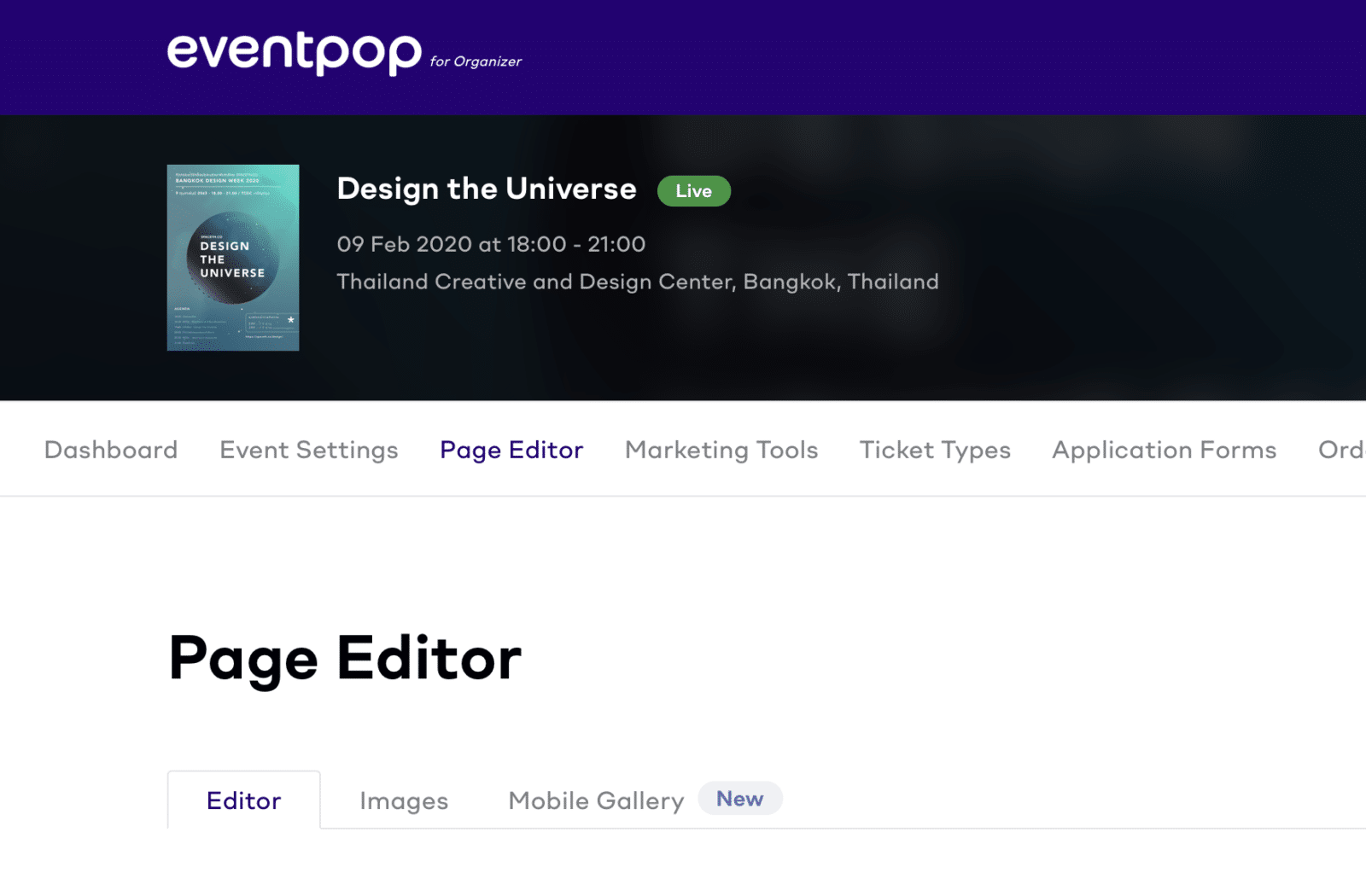Switch to Ticket Types
This screenshot has width=1366, height=896.
(935, 450)
